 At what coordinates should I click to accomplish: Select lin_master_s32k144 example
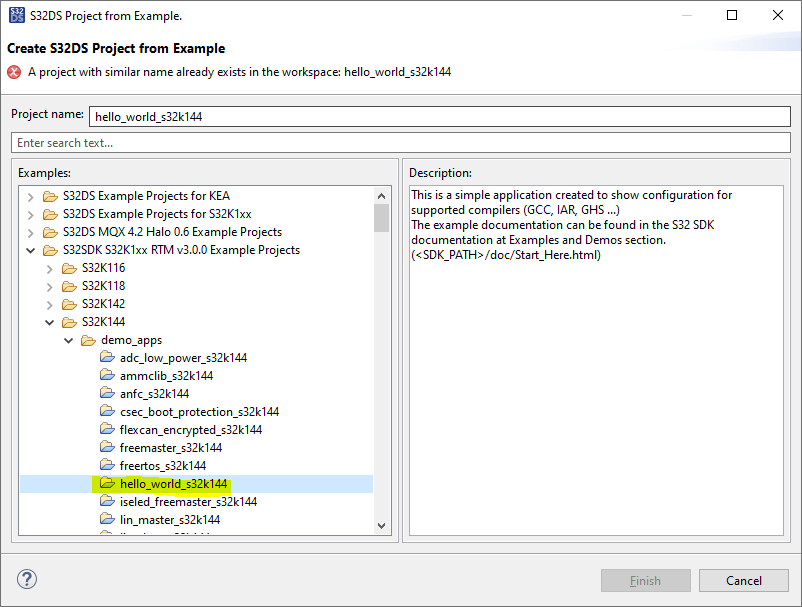pyautogui.click(x=170, y=520)
